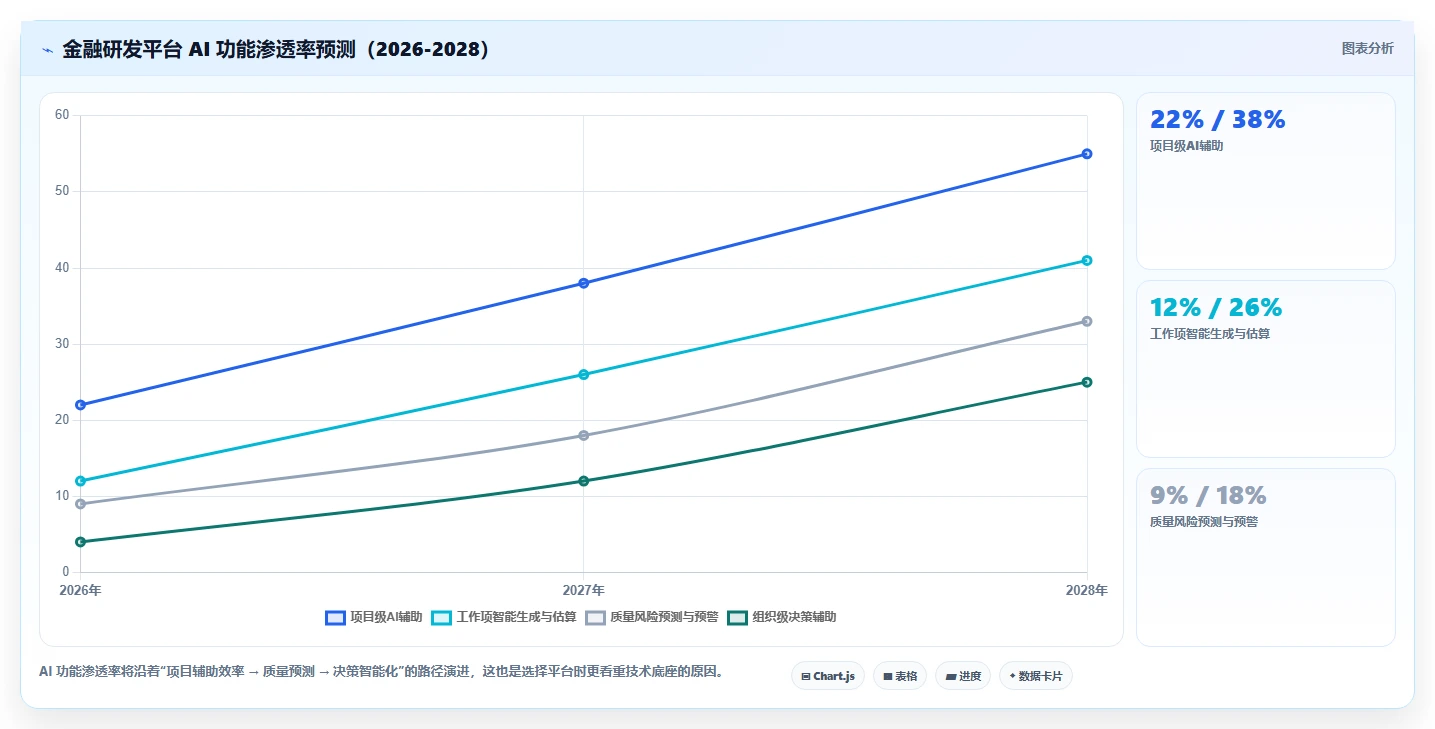The height and width of the screenshot is (729, 1435).
Task: Click the 2027年 point of 质量风险预测与预警 line
Action: 584,435
